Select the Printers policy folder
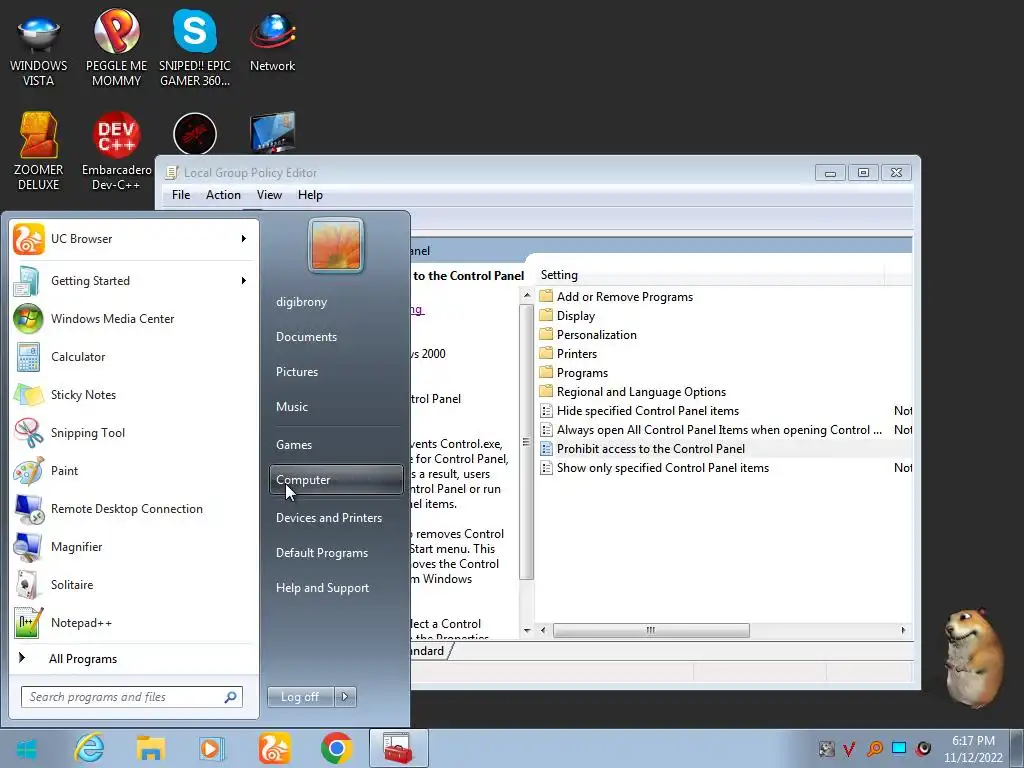Screen dimensions: 1024x768 577,353
